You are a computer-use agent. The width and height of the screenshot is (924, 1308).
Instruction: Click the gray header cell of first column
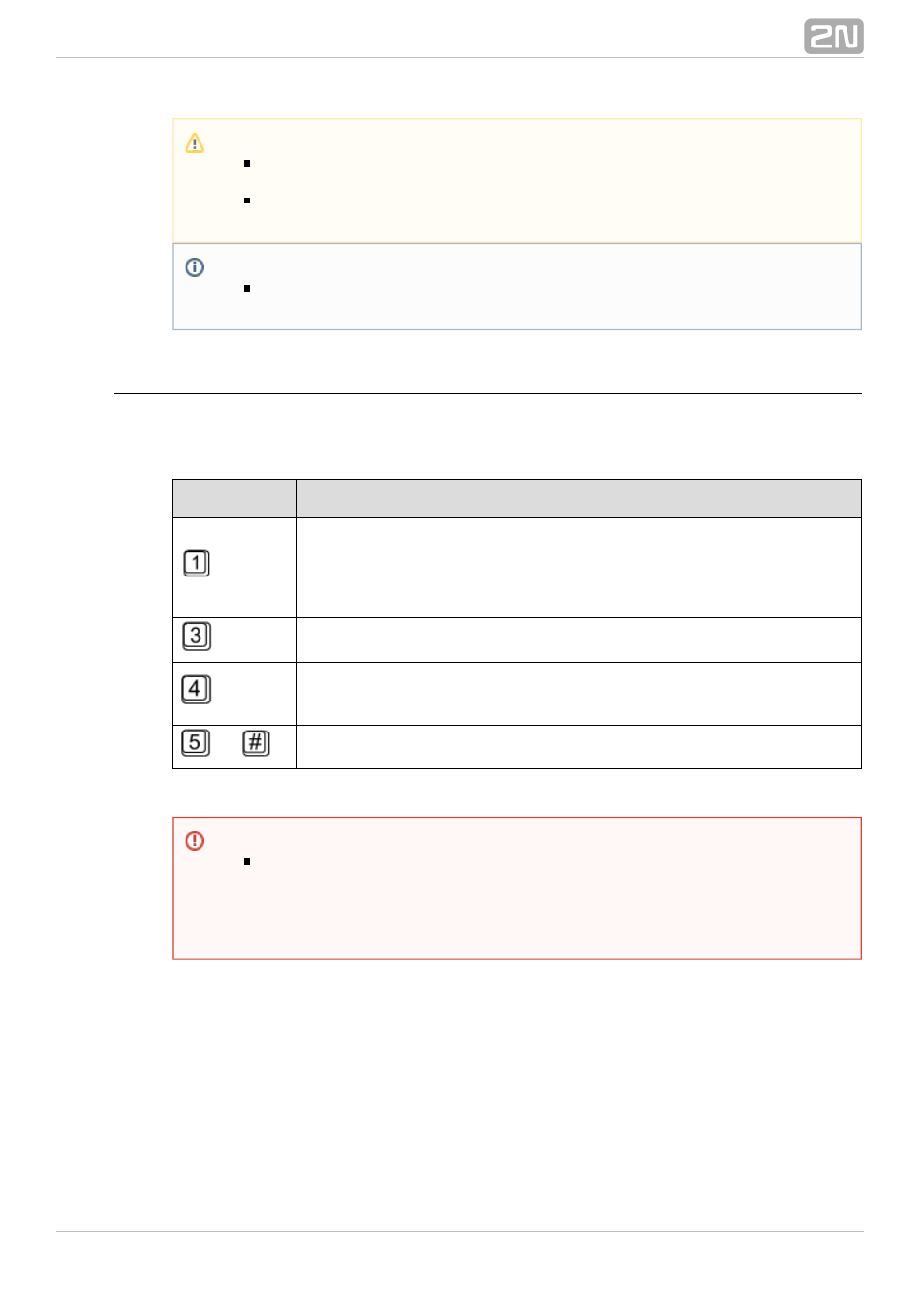[x=235, y=498]
